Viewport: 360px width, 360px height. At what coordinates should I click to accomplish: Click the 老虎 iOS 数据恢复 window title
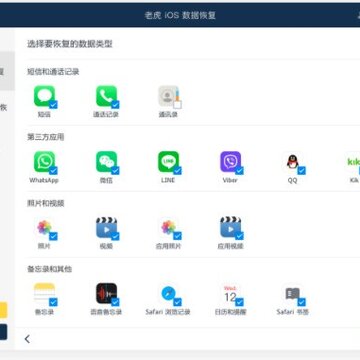(180, 15)
